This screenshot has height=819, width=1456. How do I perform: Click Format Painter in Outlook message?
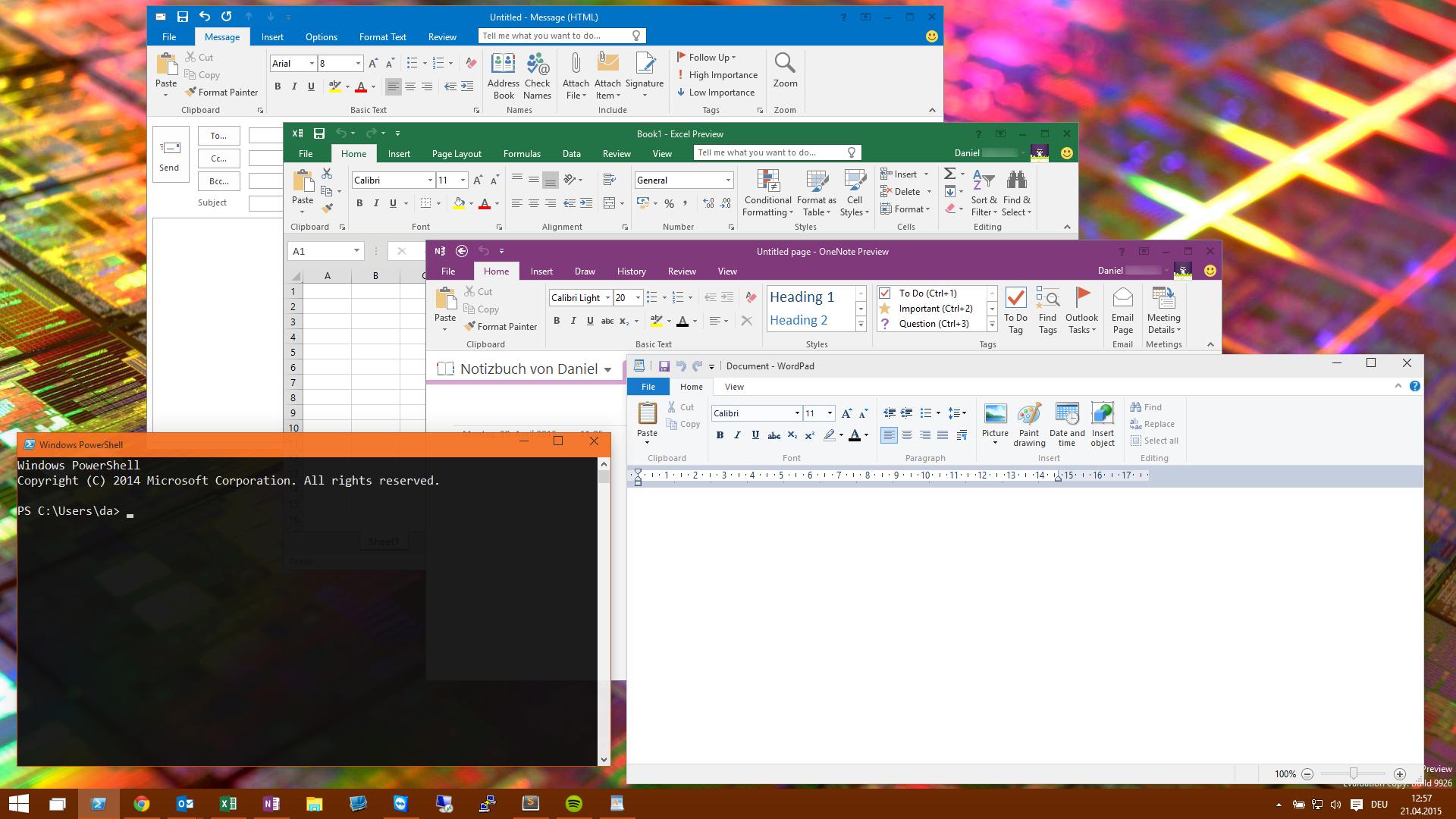point(221,92)
